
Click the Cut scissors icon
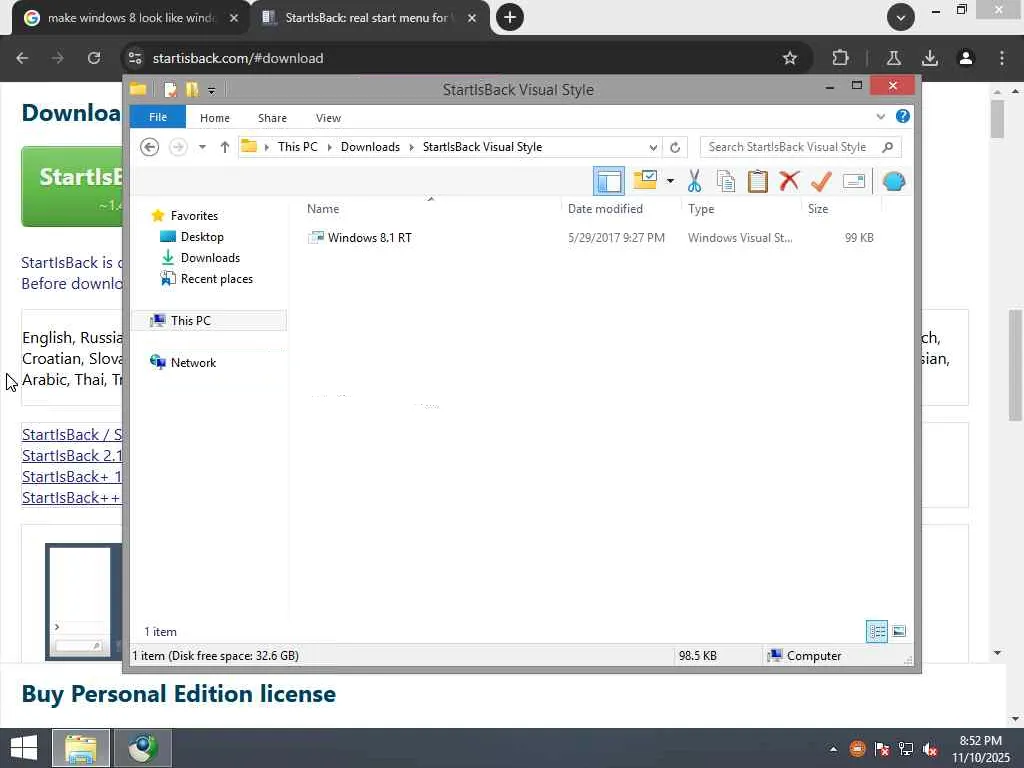point(694,181)
